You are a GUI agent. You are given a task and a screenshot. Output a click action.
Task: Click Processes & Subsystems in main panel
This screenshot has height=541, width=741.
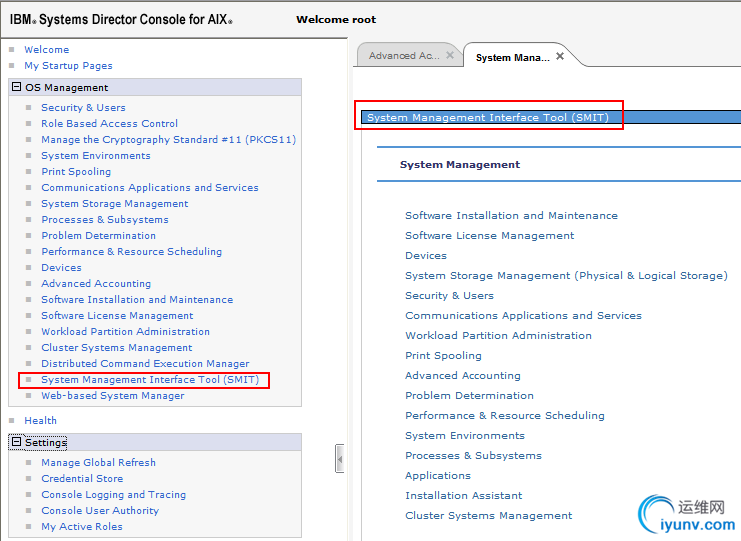[474, 456]
